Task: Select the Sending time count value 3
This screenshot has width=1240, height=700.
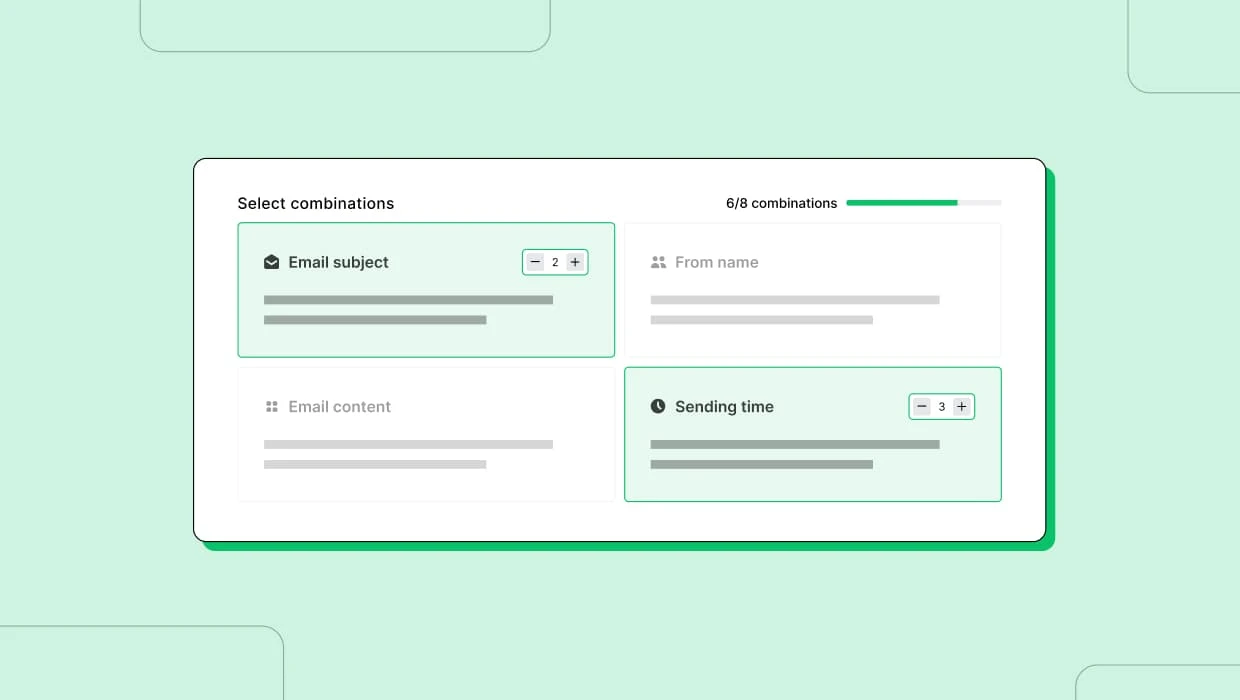Action: click(x=941, y=407)
